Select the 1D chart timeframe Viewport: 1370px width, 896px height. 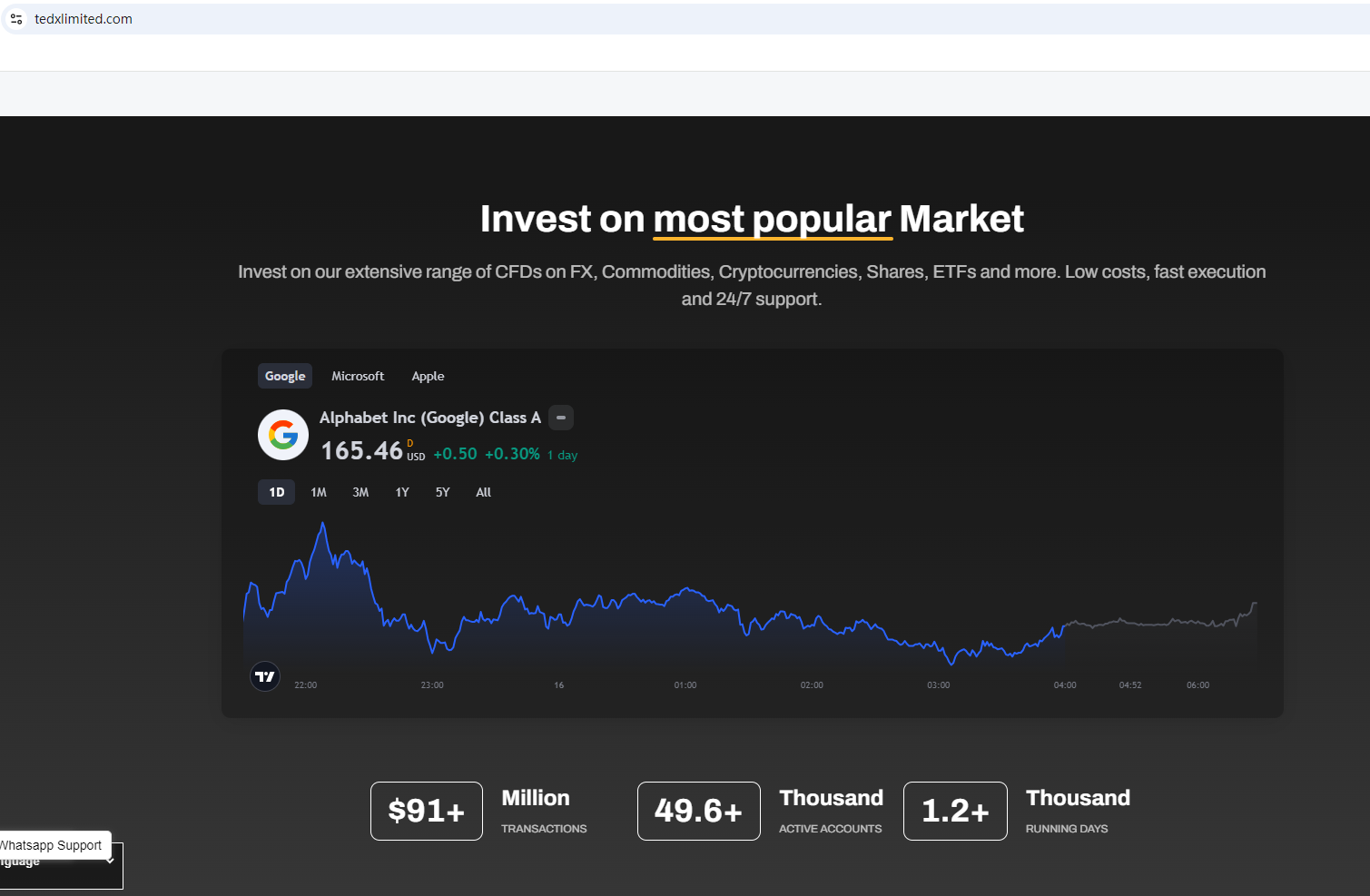coord(277,492)
